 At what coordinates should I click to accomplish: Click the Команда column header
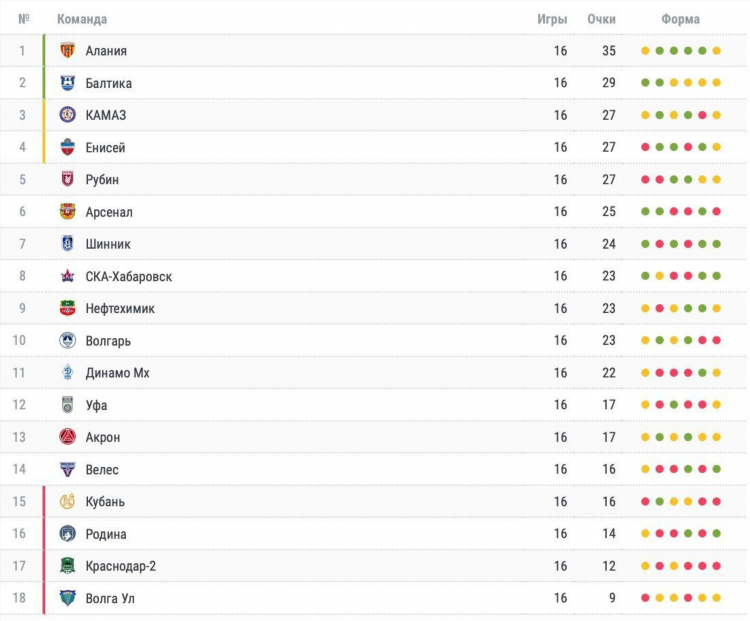pyautogui.click(x=82, y=19)
